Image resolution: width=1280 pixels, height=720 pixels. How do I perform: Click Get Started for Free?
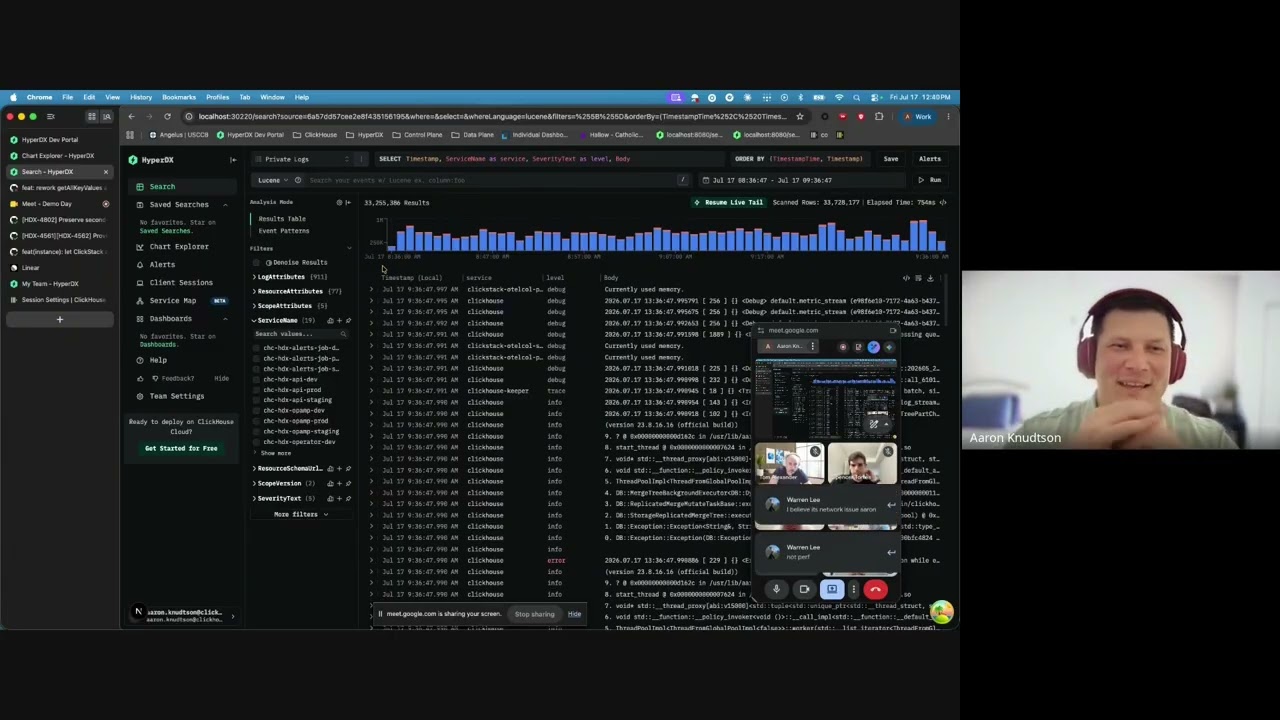181,448
